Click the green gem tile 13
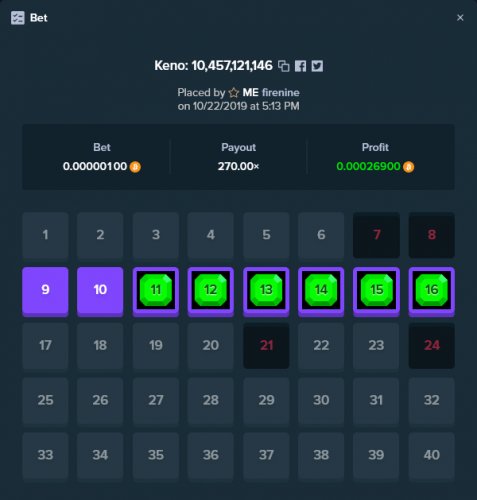The height and width of the screenshot is (500, 477). pos(266,291)
